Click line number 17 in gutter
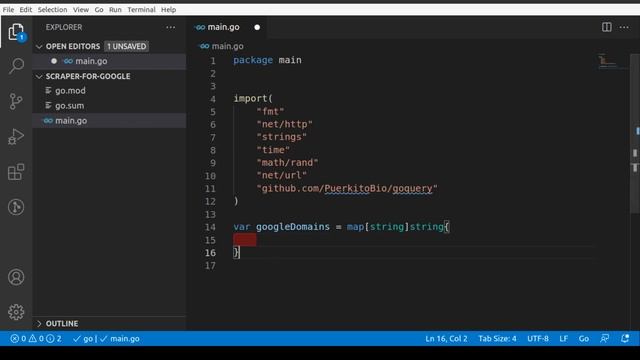The width and height of the screenshot is (640, 360). pos(210,266)
